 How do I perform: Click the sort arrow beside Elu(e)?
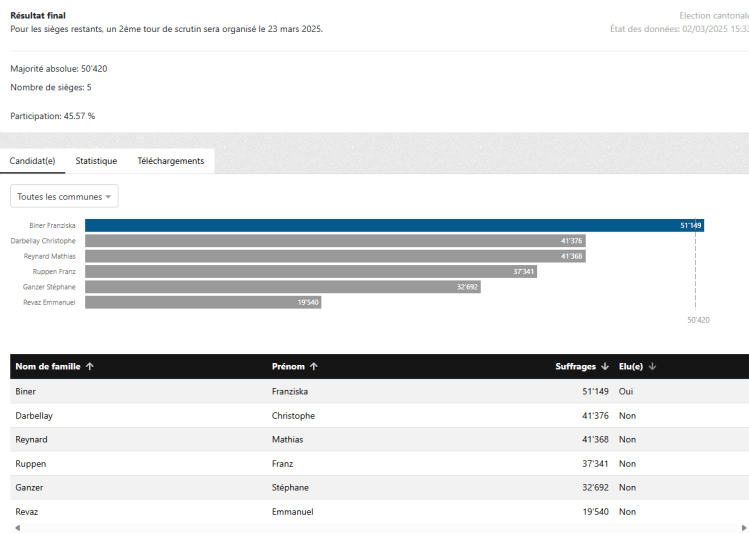click(651, 367)
